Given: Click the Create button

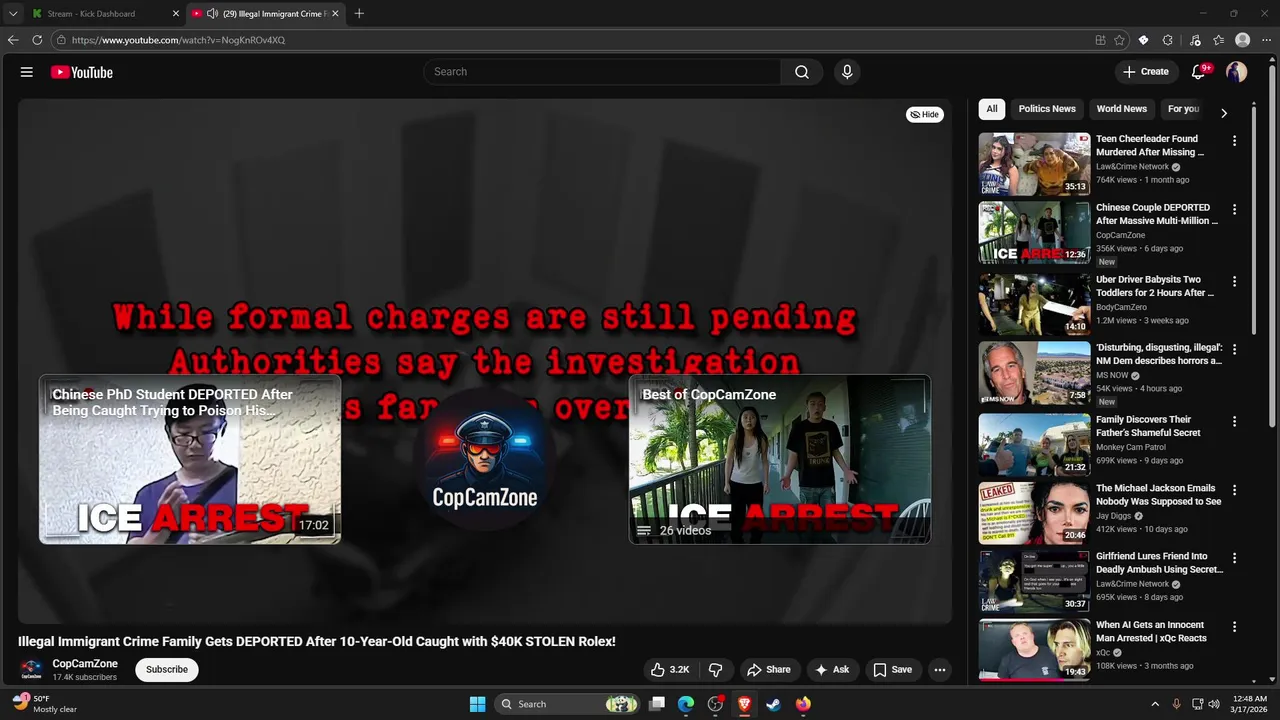Looking at the screenshot, I should pyautogui.click(x=1146, y=72).
